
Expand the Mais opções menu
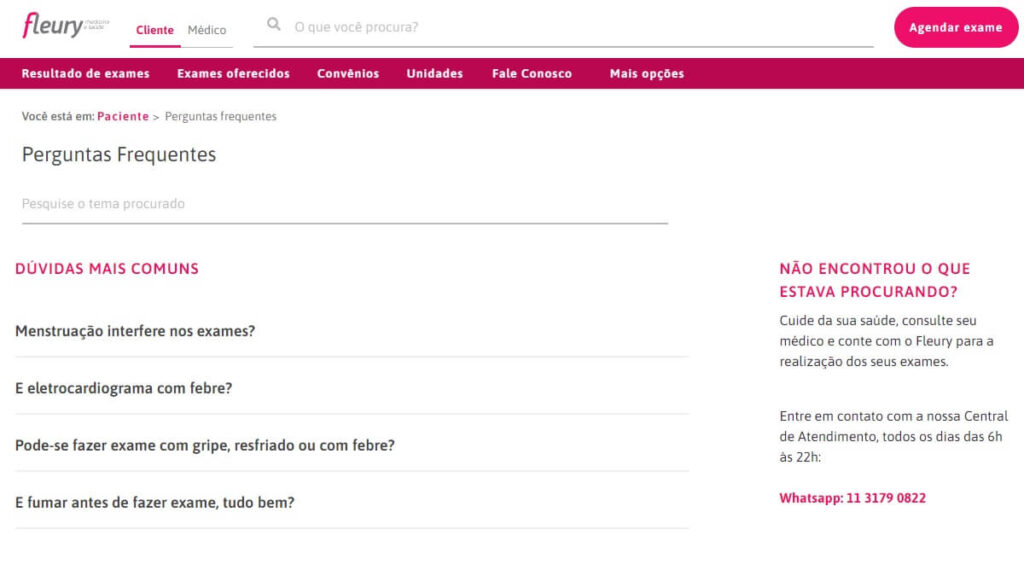(x=647, y=74)
